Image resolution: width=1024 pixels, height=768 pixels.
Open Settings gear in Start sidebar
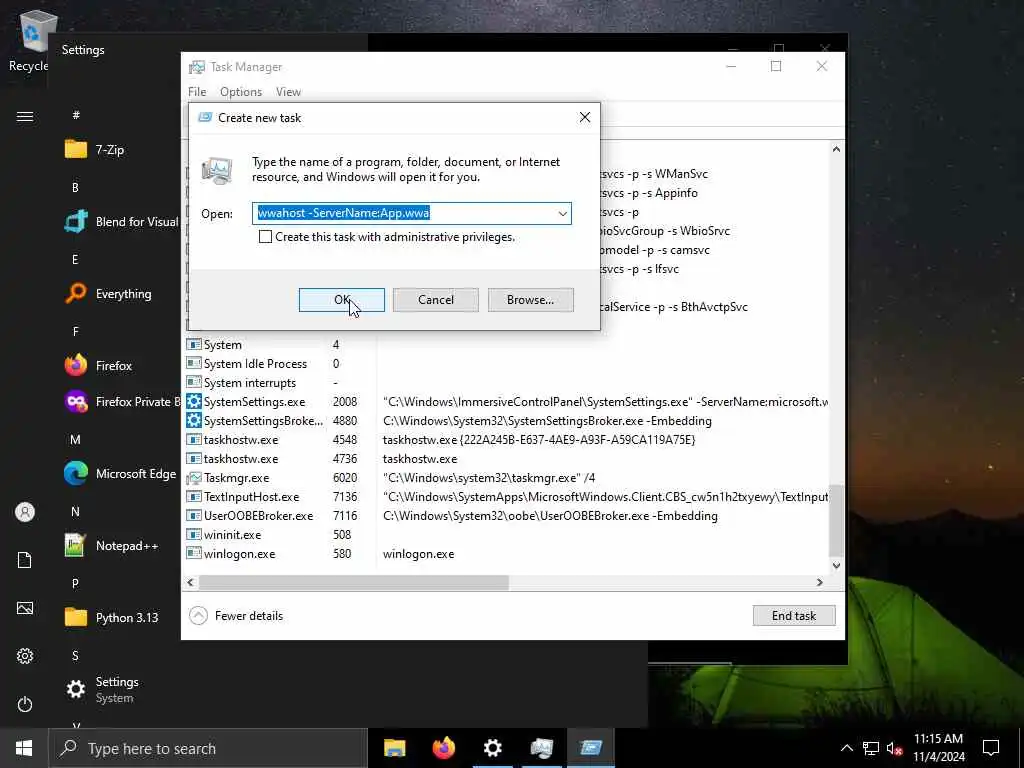coord(25,656)
